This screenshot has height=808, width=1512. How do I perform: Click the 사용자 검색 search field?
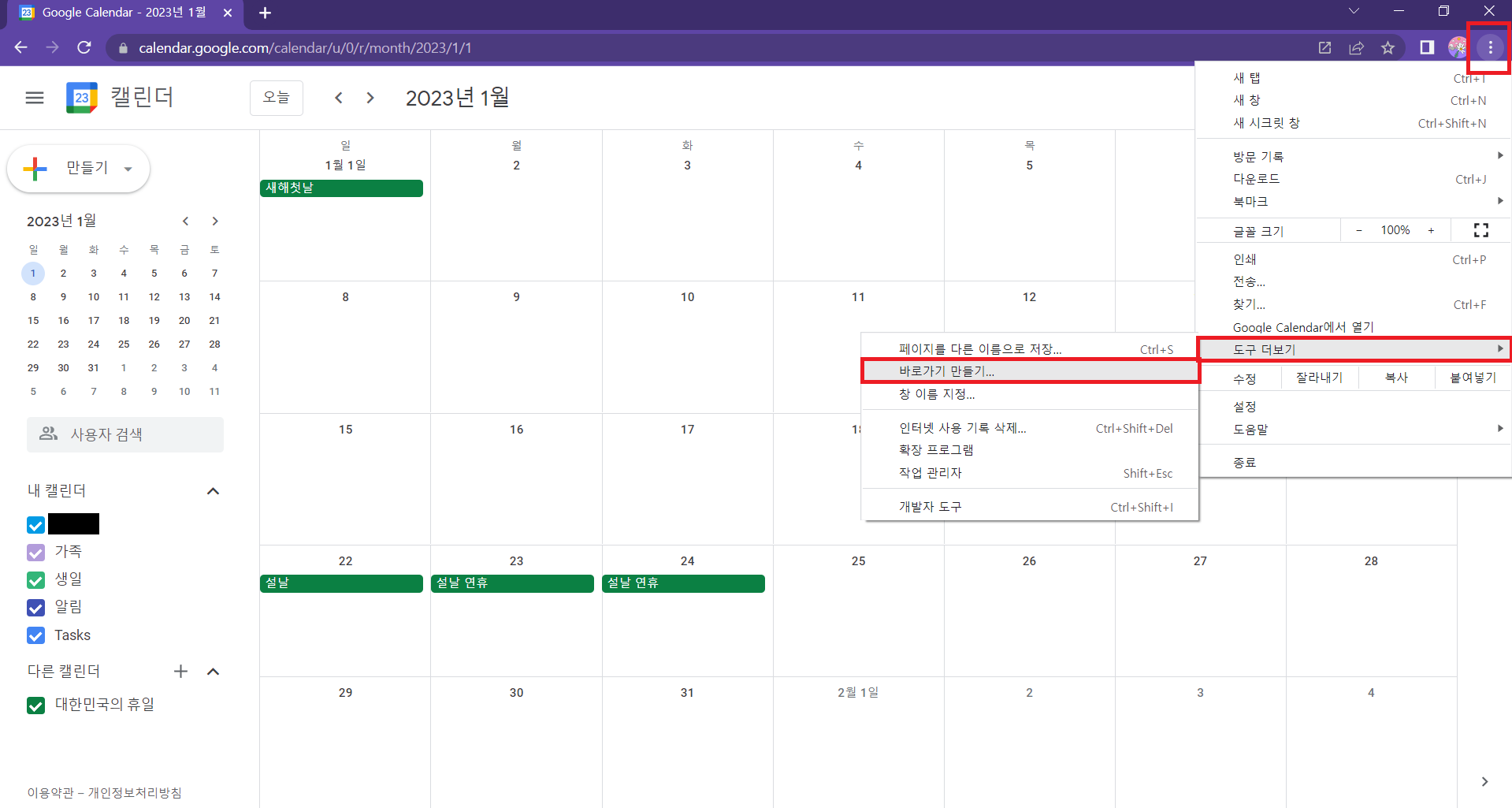click(x=125, y=434)
